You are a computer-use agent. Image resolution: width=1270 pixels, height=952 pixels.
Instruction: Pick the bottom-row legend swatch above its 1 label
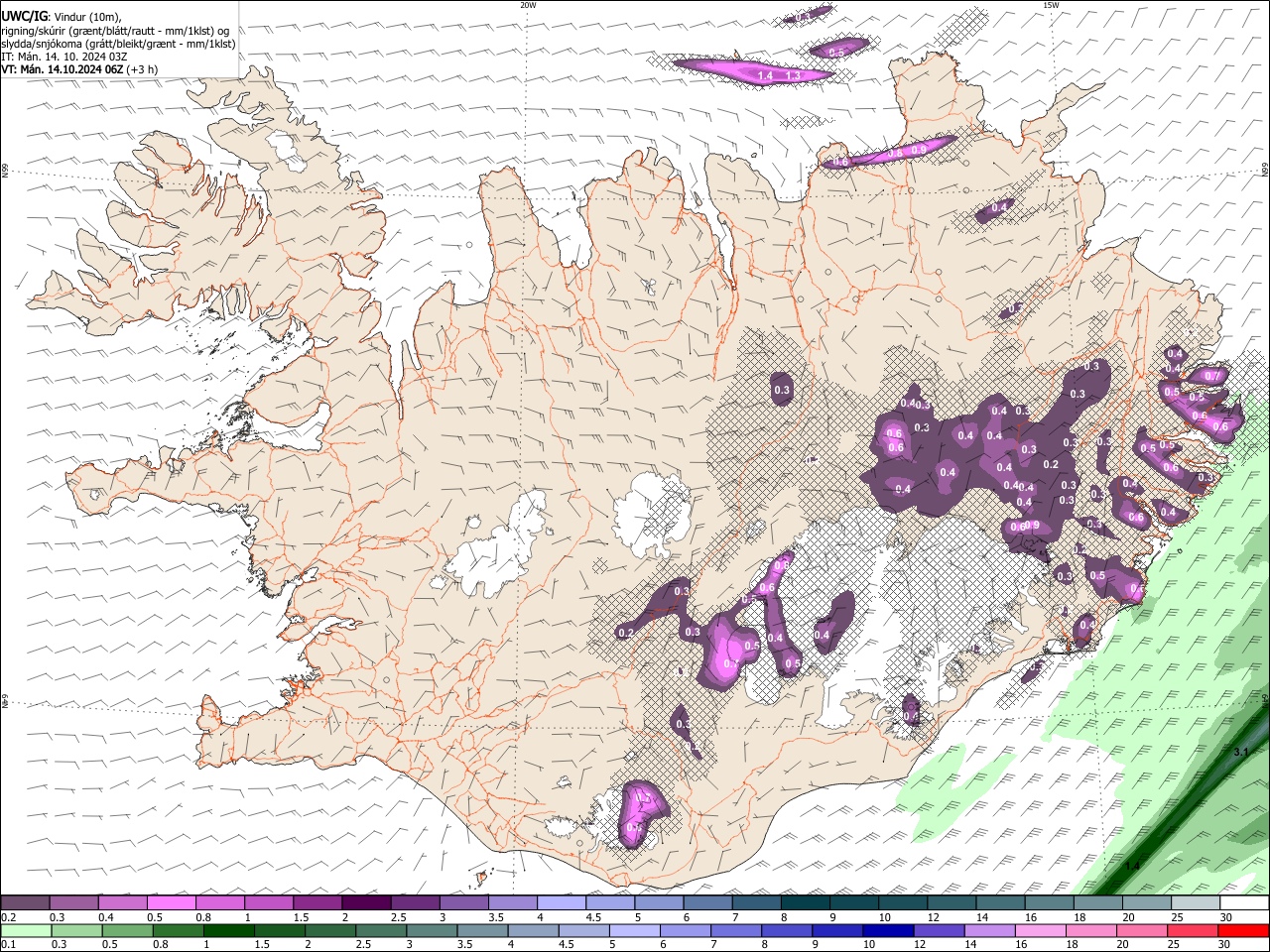point(228,930)
